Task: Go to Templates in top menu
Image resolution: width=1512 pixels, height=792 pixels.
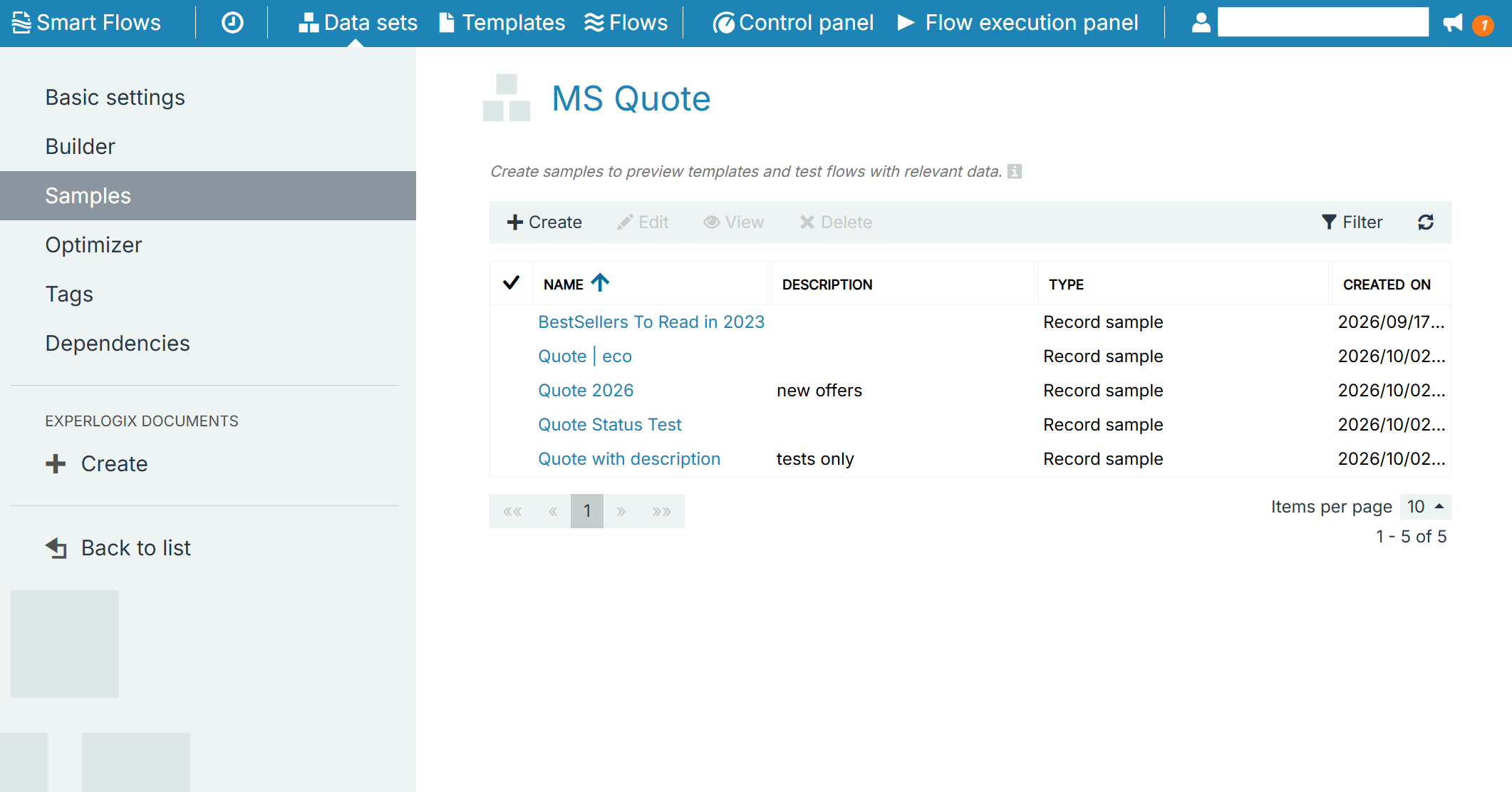Action: (502, 23)
